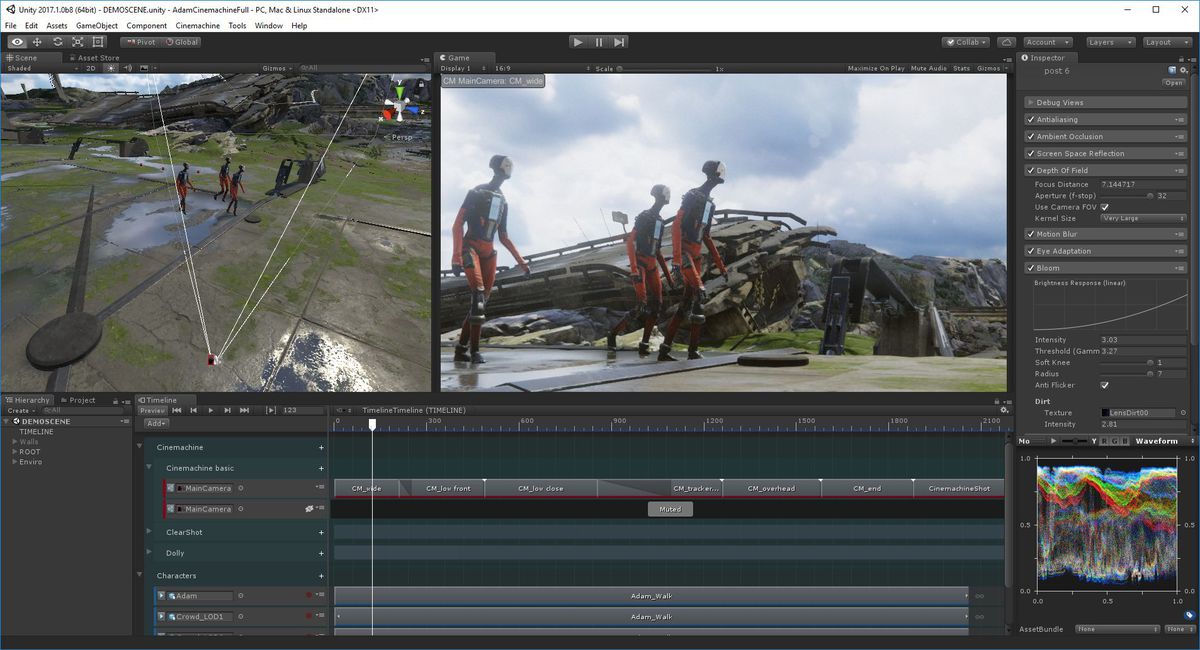Go to previous frame in Timeline
The height and width of the screenshot is (650, 1200).
(194, 410)
